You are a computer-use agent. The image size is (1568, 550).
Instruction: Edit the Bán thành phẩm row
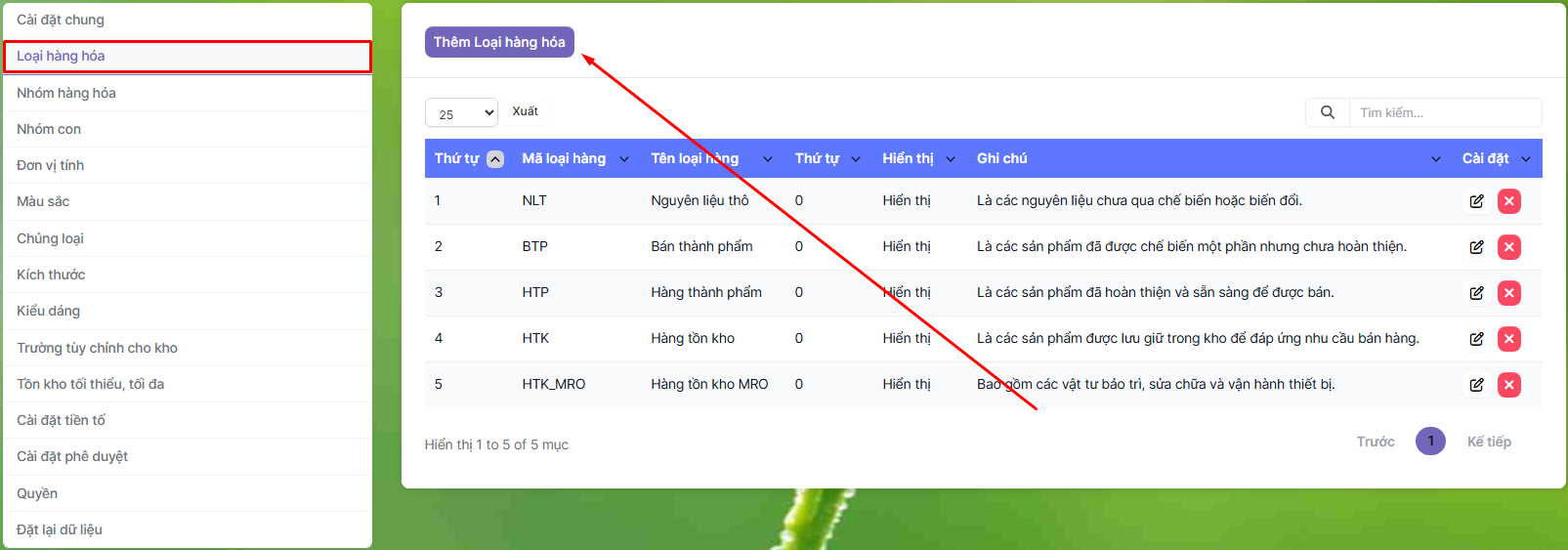[x=1476, y=247]
